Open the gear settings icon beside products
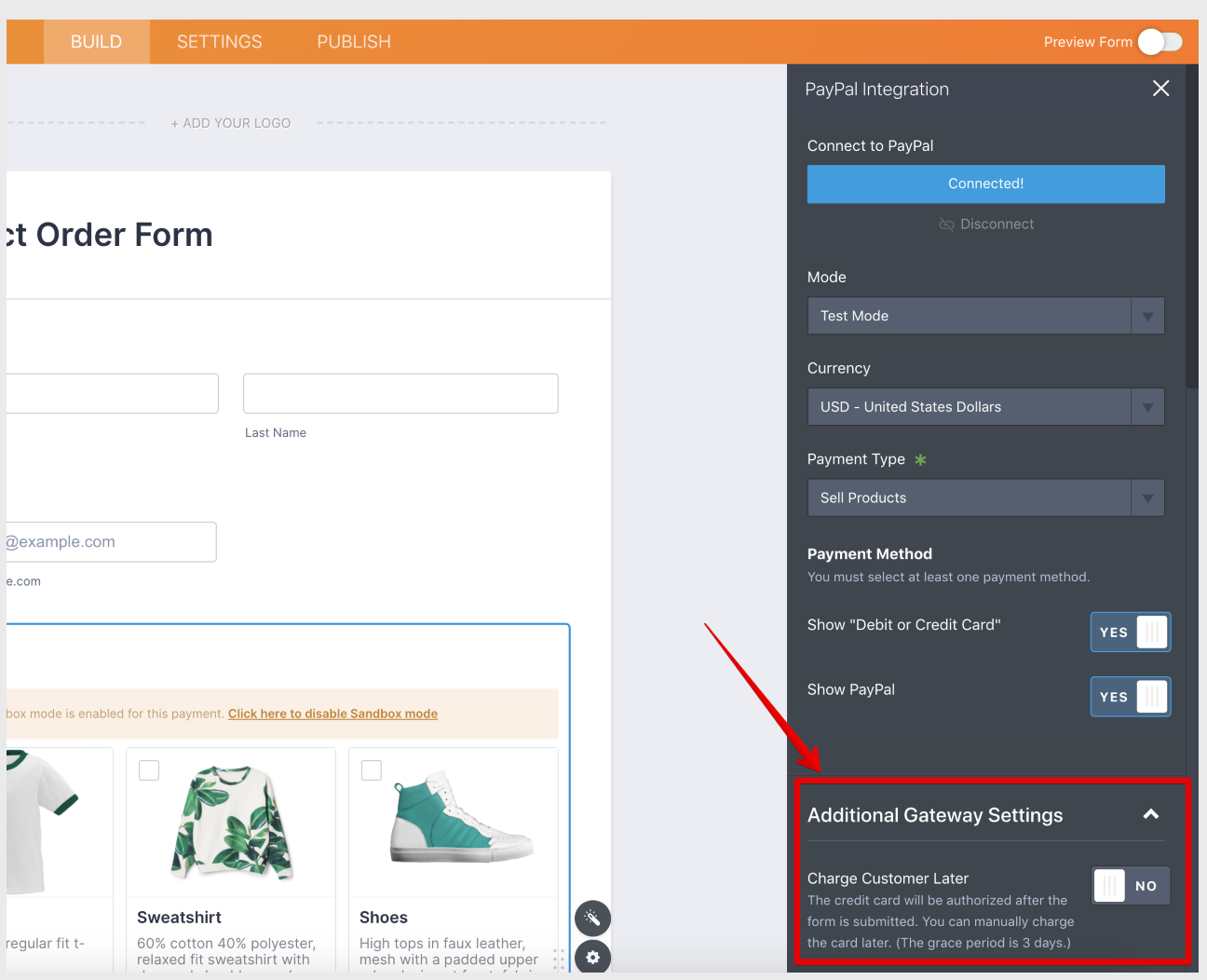Image resolution: width=1207 pixels, height=980 pixels. [592, 958]
